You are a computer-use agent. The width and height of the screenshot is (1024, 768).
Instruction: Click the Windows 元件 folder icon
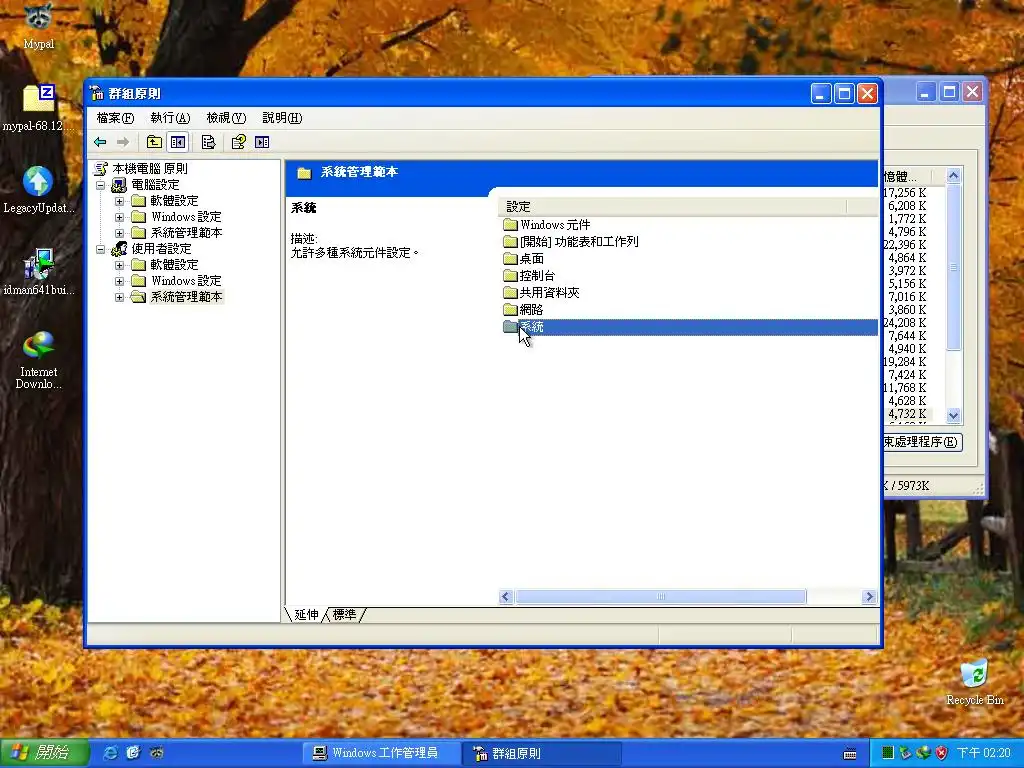coord(510,225)
